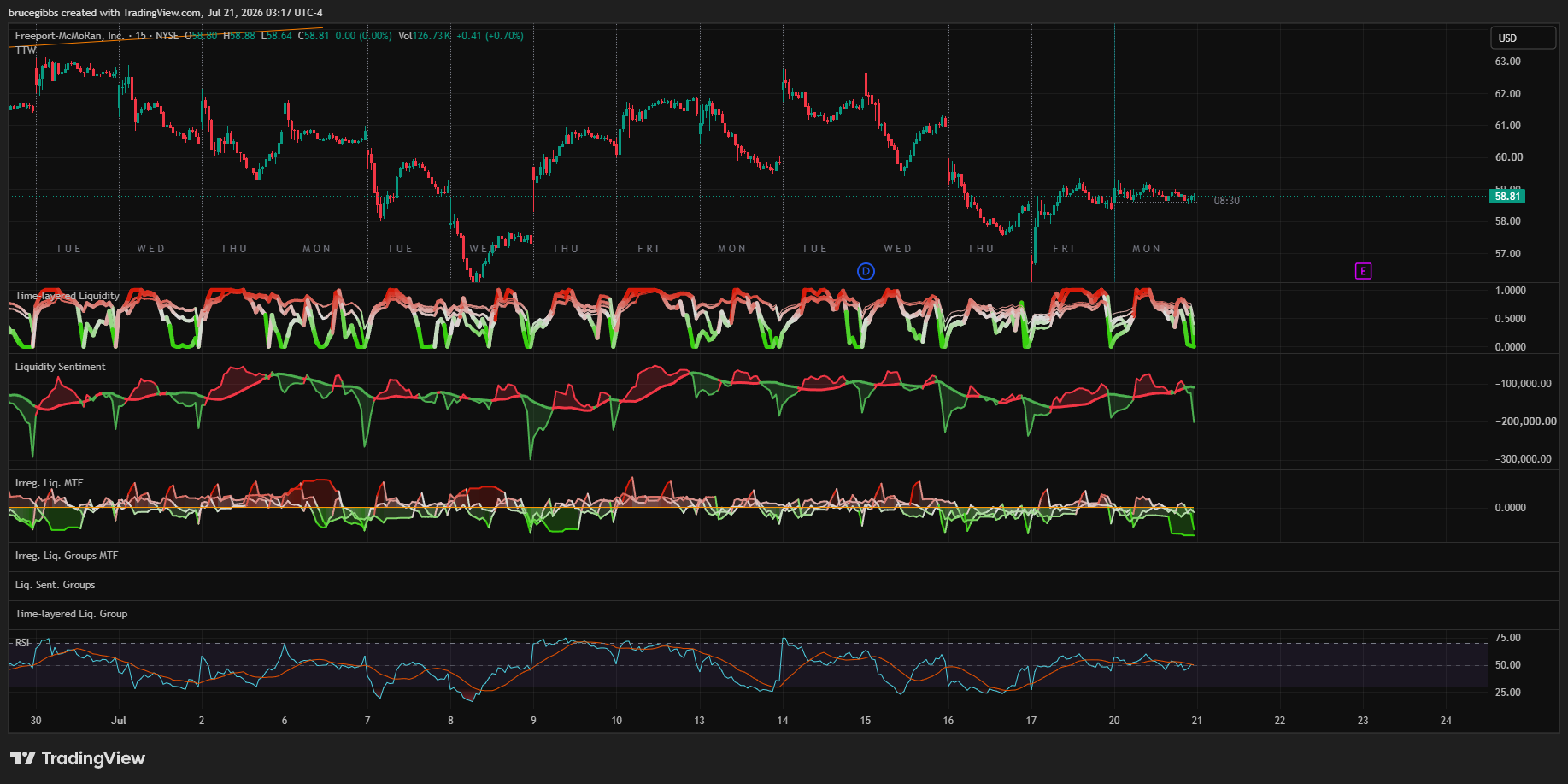Select the RSI indicator label
Image resolution: width=1568 pixels, height=784 pixels.
click(22, 643)
